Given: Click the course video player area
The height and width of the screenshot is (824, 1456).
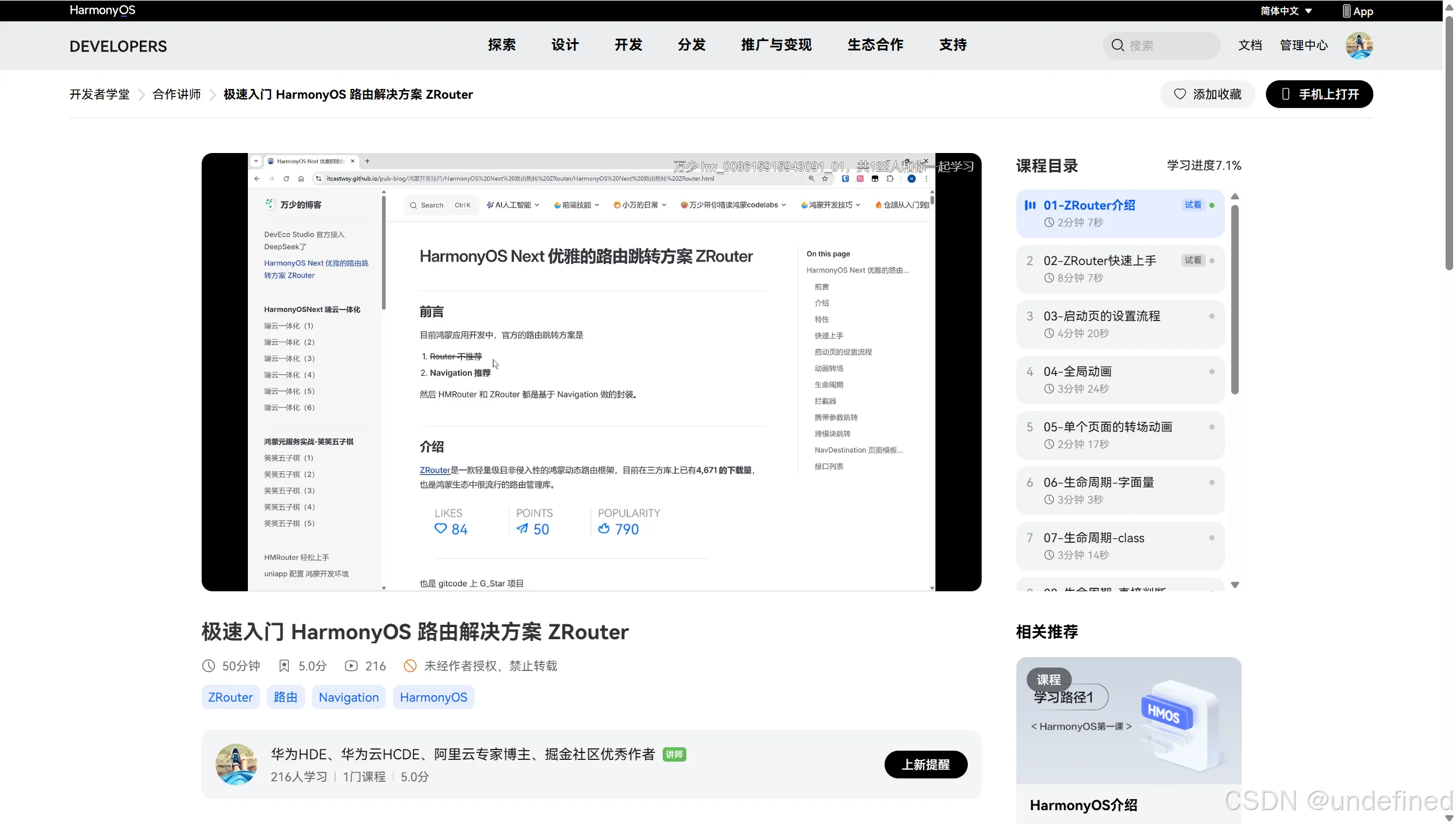Looking at the screenshot, I should click(x=591, y=372).
